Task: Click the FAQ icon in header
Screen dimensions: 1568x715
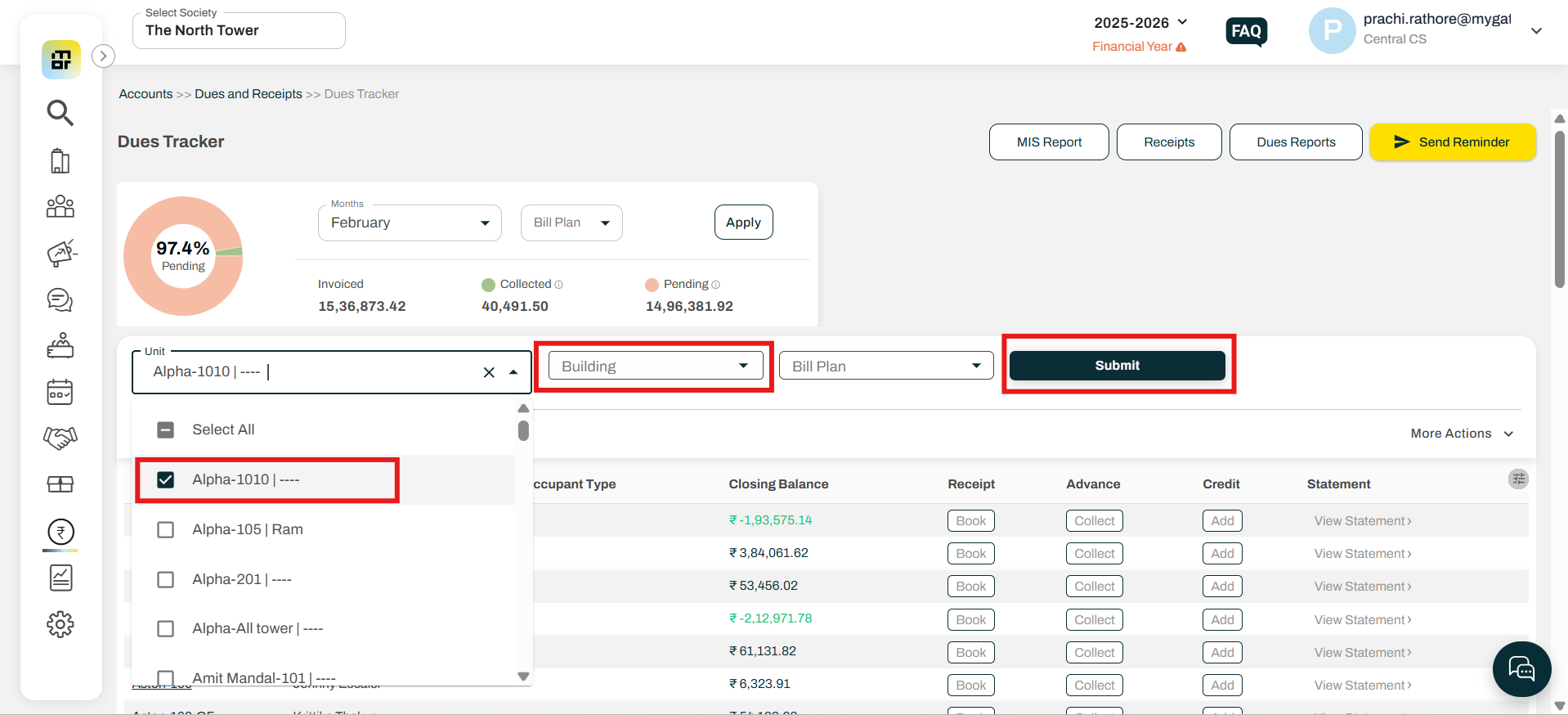Action: click(x=1247, y=32)
